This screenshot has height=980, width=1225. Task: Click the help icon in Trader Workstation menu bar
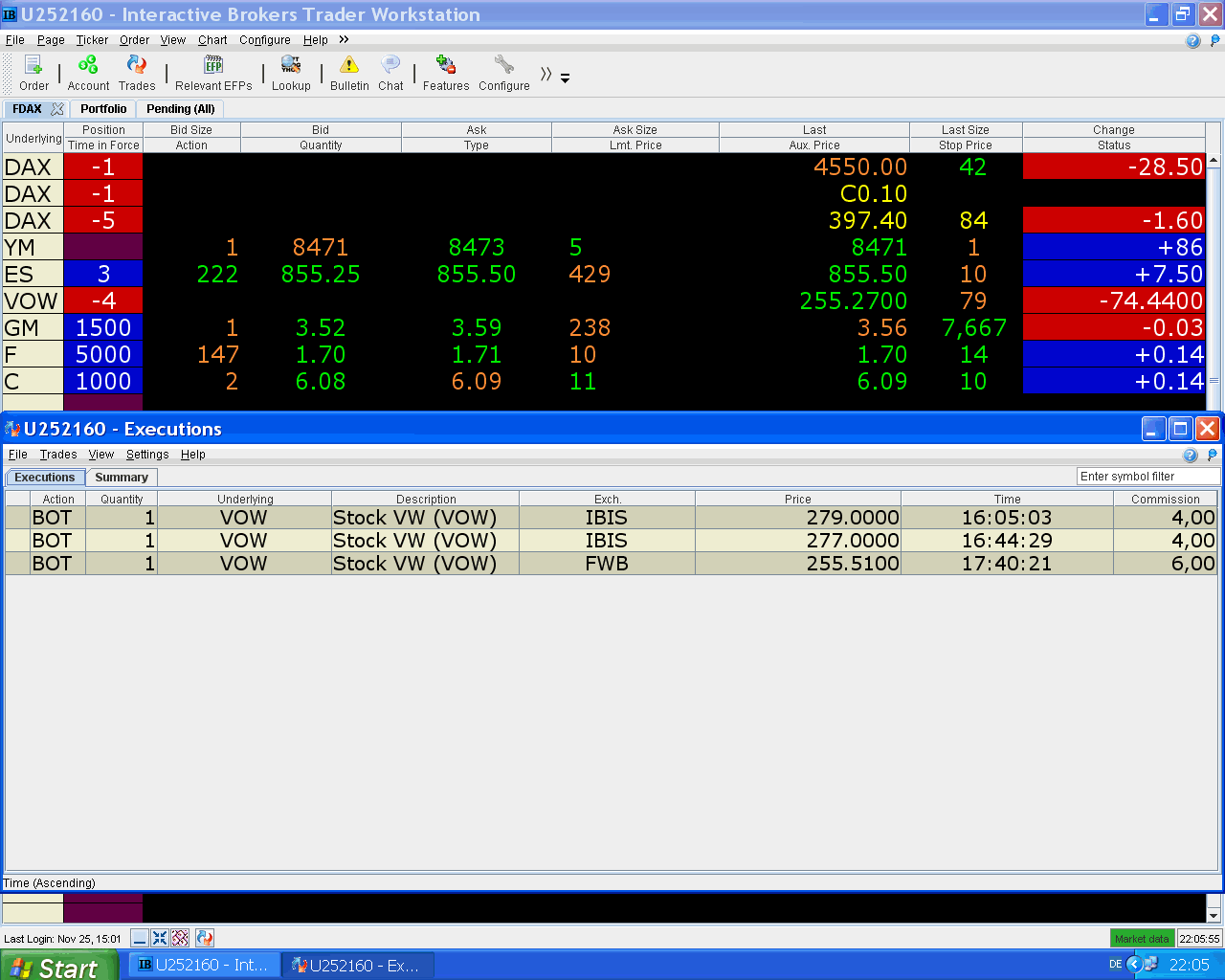tap(1192, 40)
